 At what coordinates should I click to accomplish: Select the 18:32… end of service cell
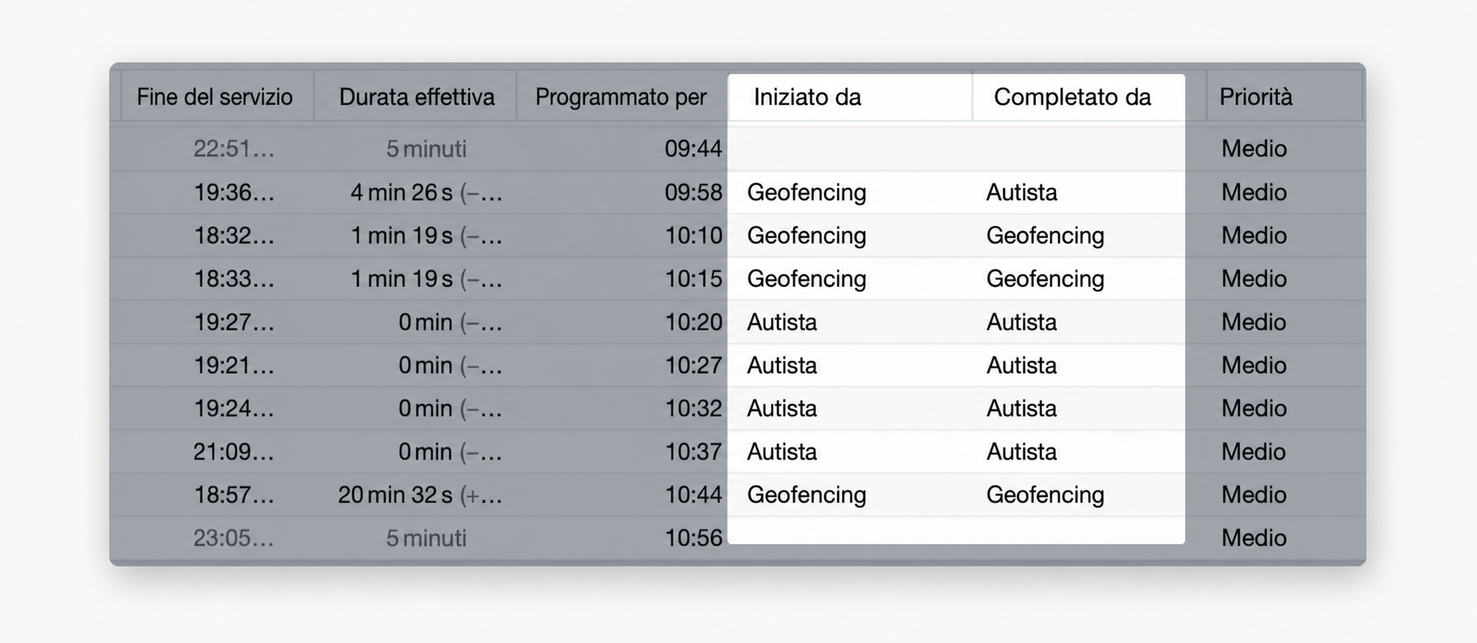(x=234, y=235)
